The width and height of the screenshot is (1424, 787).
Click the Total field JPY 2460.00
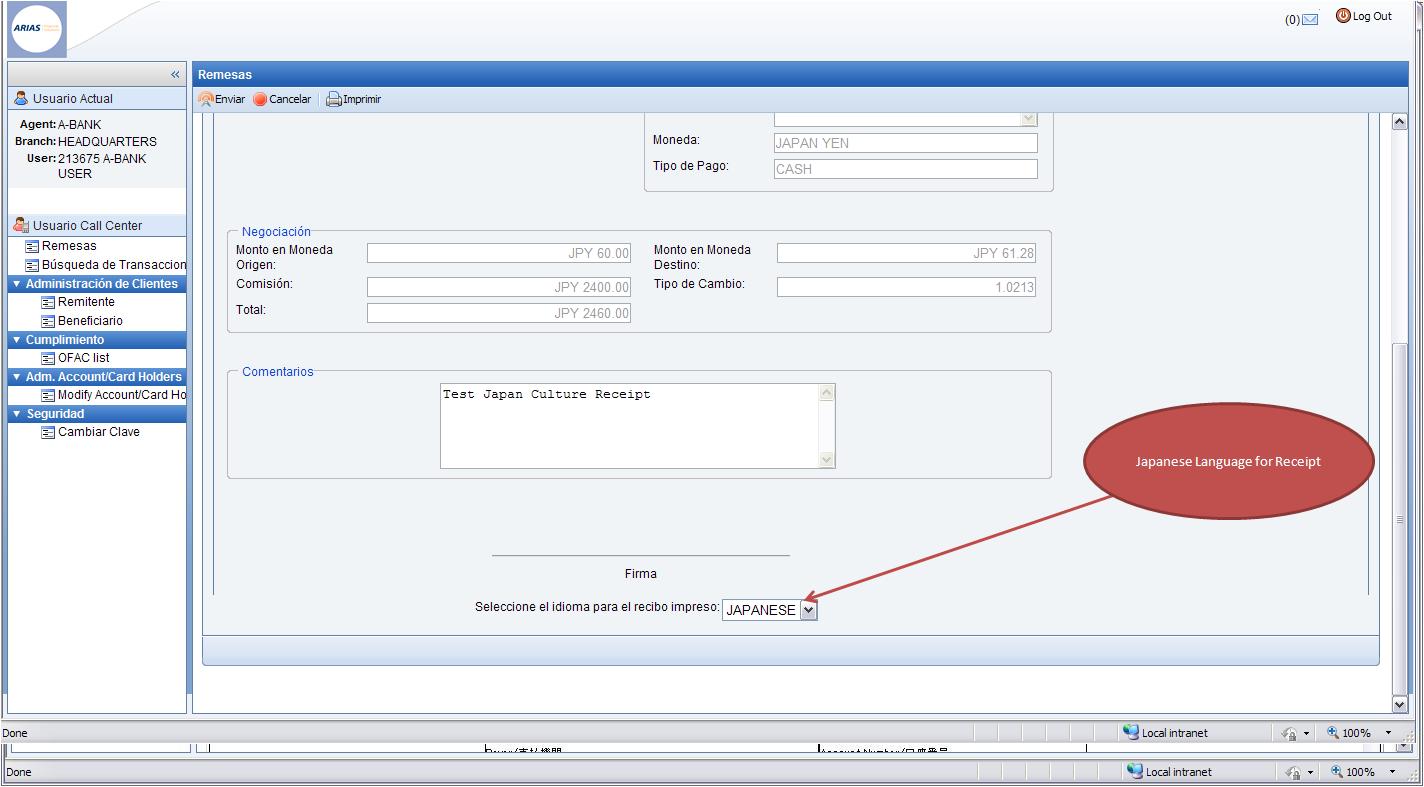pyautogui.click(x=498, y=313)
